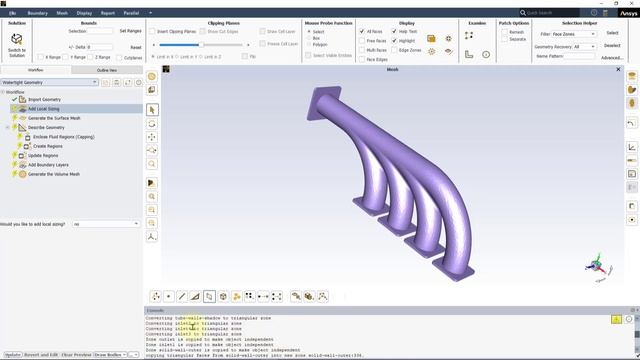Click the yellow warning icon in console
This screenshot has height=360, width=640.
[x=616, y=319]
